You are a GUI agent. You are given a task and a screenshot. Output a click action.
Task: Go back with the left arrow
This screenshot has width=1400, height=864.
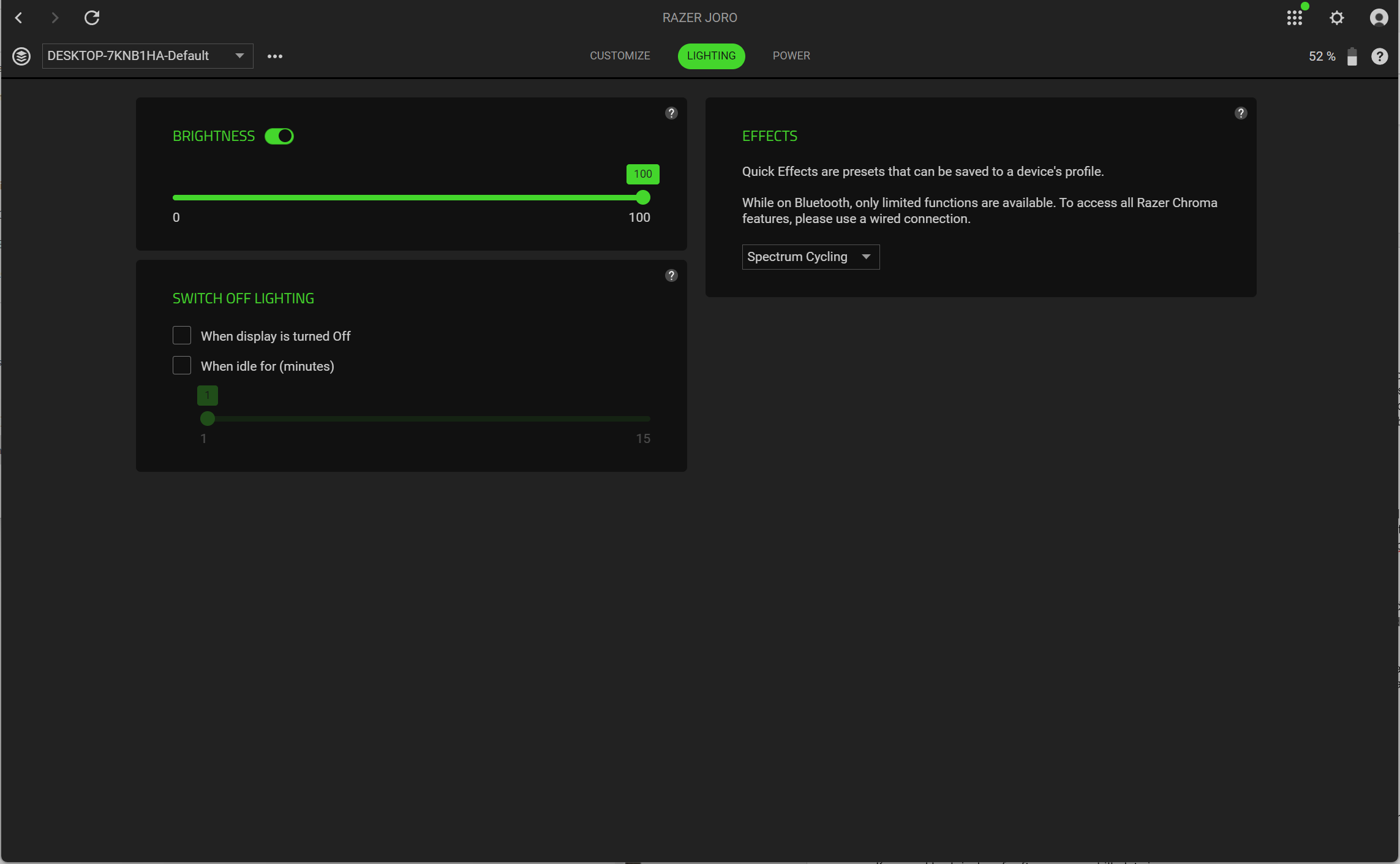pos(19,18)
